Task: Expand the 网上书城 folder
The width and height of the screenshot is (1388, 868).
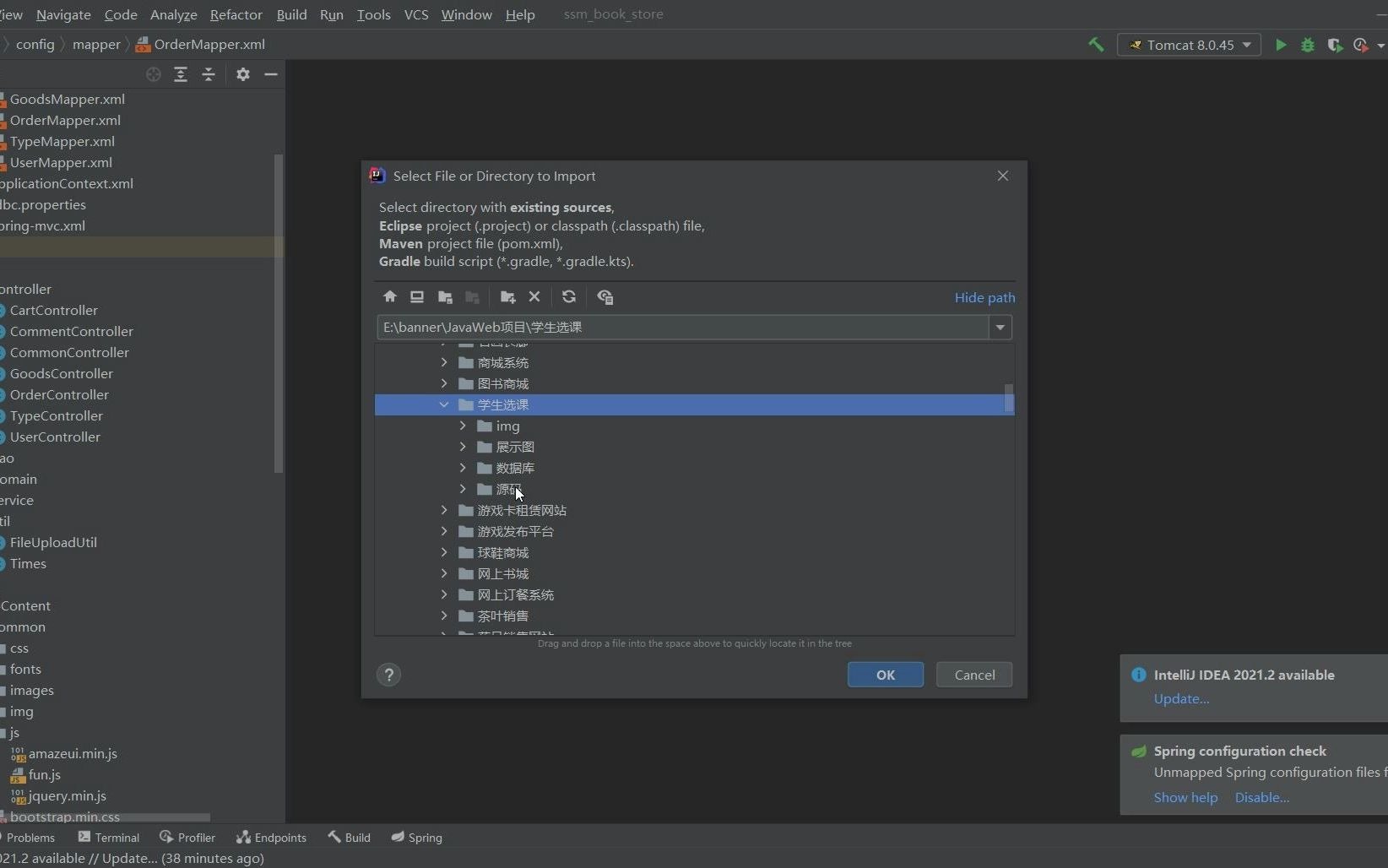Action: [x=444, y=573]
